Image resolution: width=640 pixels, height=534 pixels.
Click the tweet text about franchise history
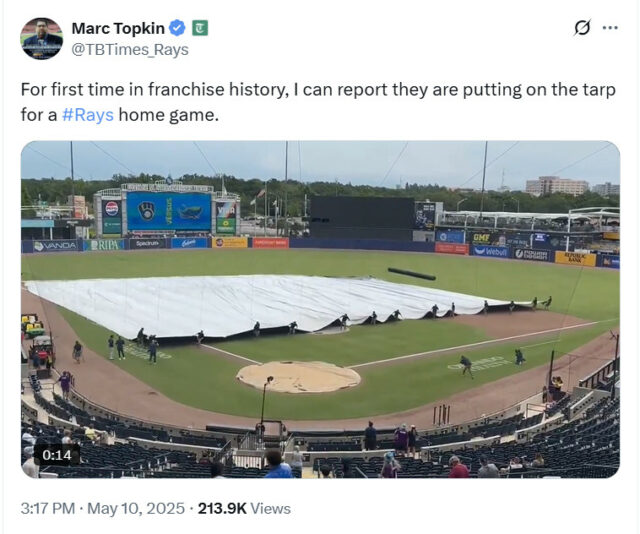[318, 102]
